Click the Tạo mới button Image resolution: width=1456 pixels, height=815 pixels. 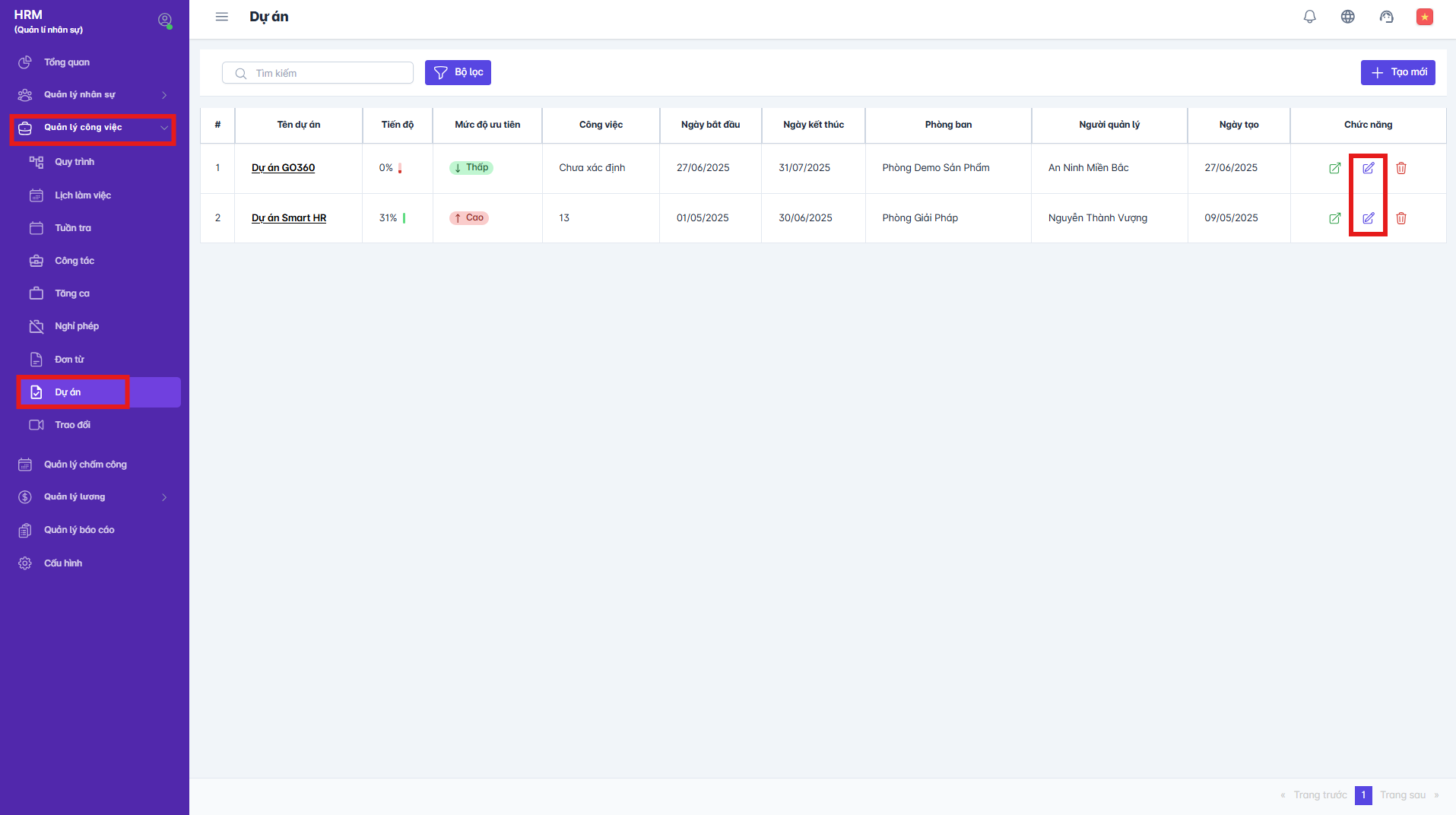pos(1397,72)
